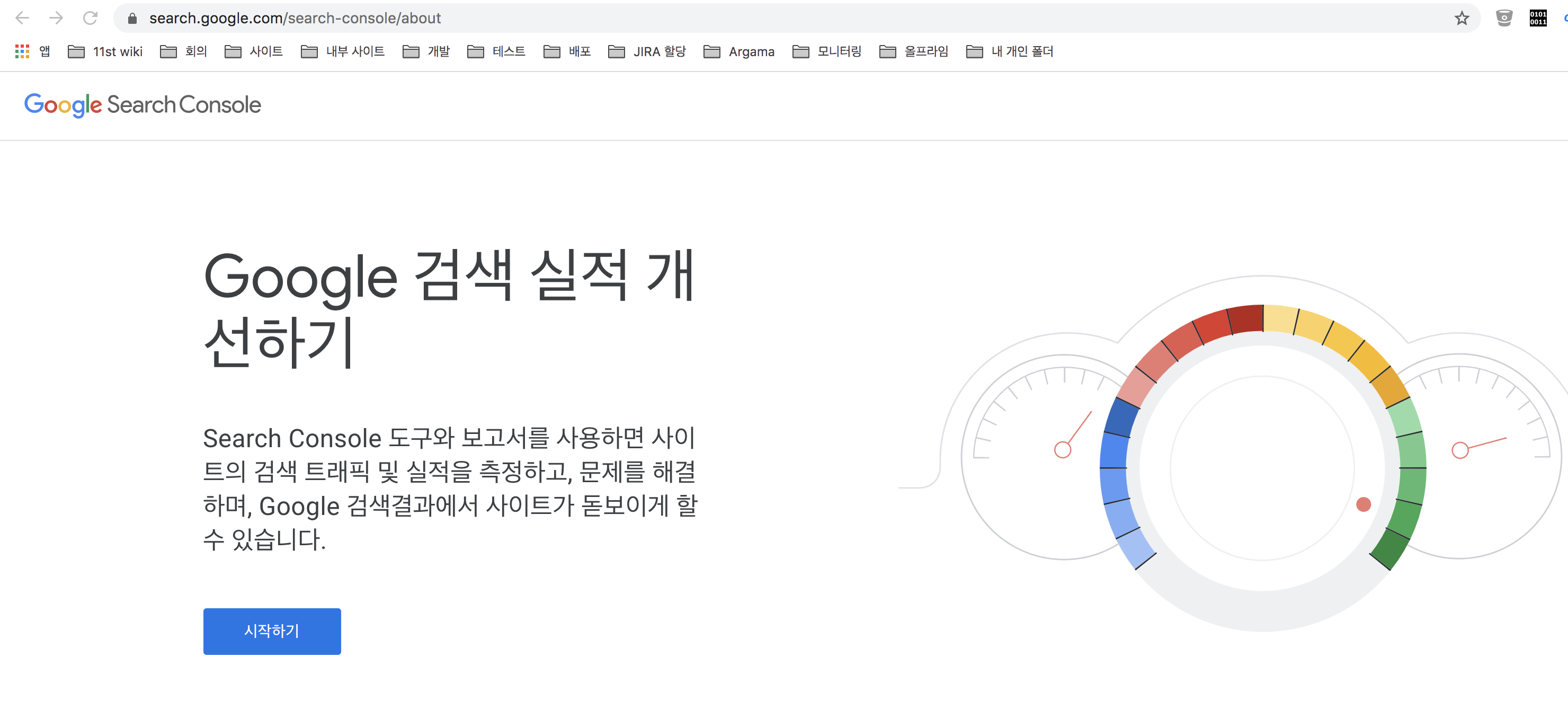The width and height of the screenshot is (1568, 728).
Task: Go forward to the next page
Action: [56, 18]
